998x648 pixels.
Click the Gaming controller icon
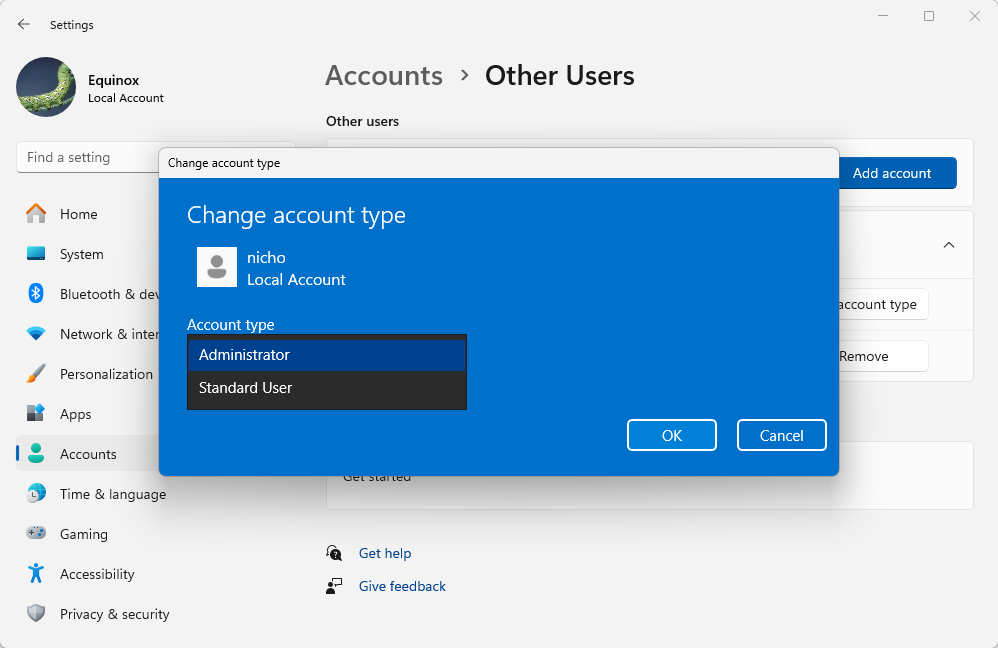tap(36, 533)
